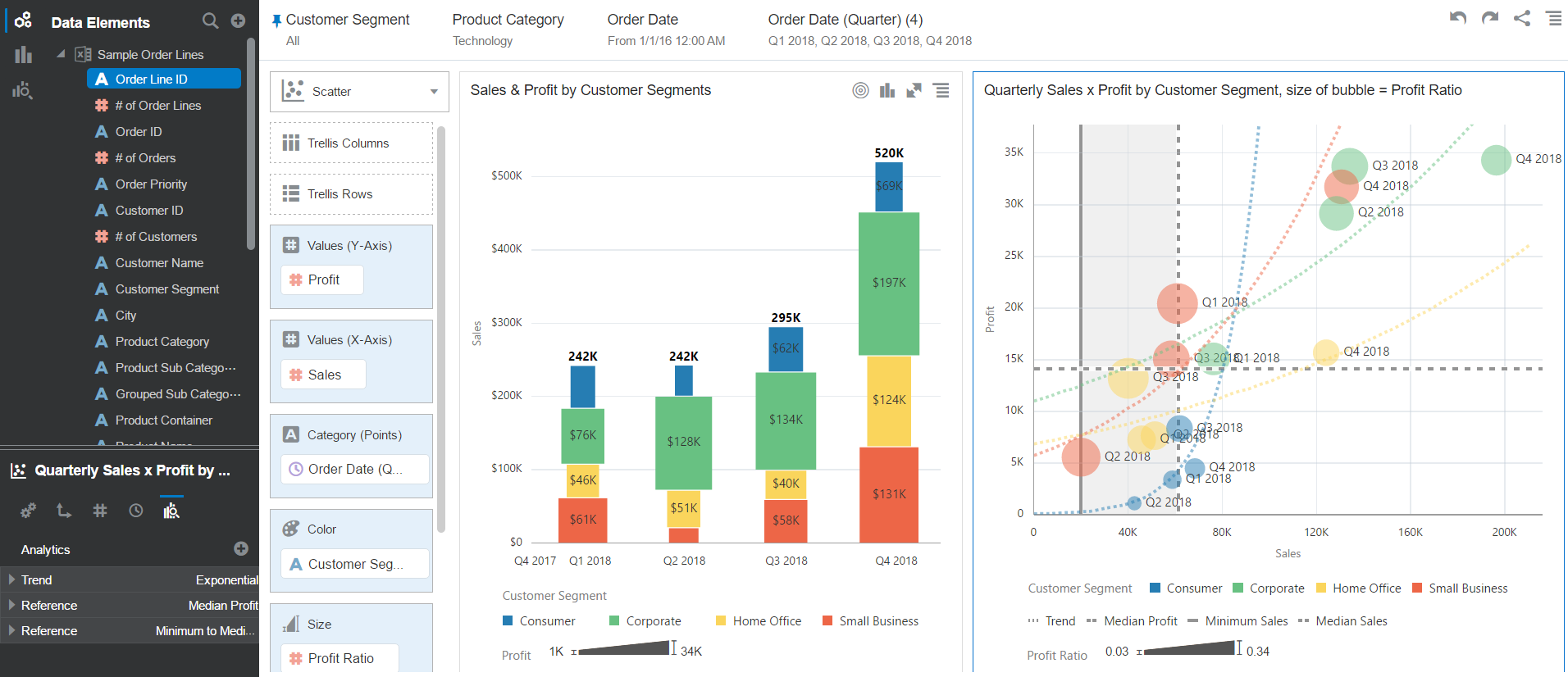Image resolution: width=1568 pixels, height=677 pixels.
Task: Expand the Median Profit Reference row
Action: tap(11, 605)
